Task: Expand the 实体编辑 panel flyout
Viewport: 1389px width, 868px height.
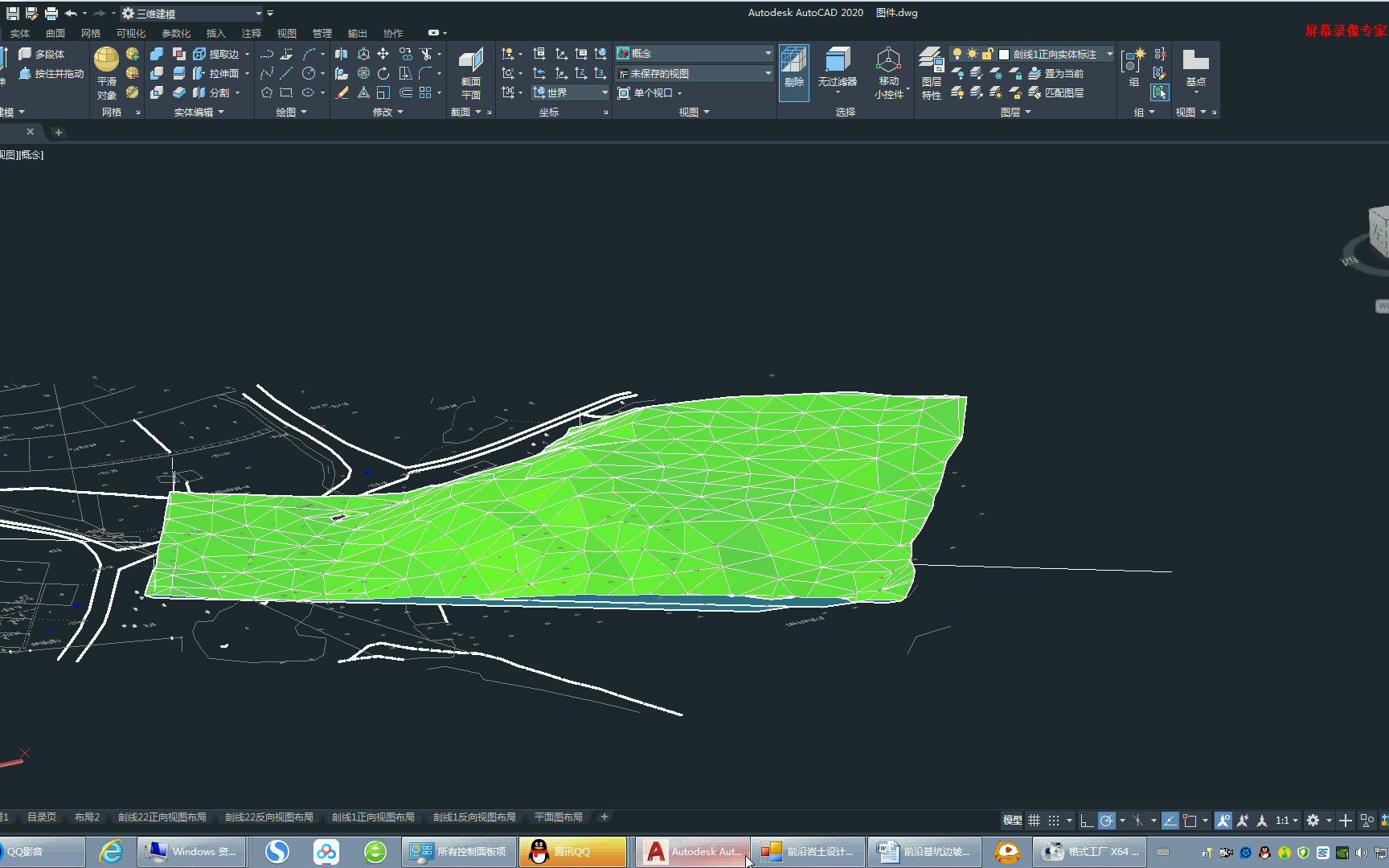Action: 199,113
